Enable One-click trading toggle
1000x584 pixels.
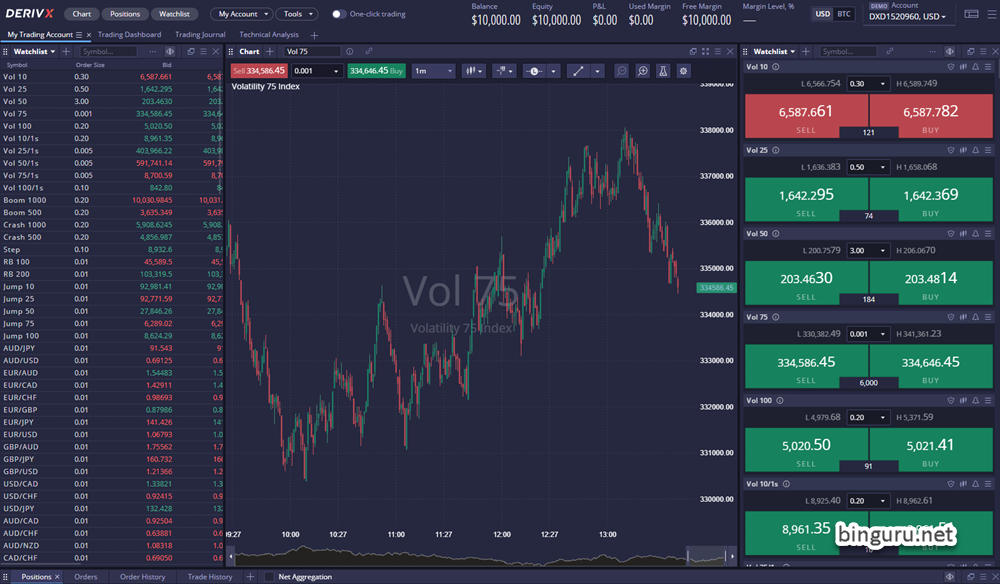[339, 14]
